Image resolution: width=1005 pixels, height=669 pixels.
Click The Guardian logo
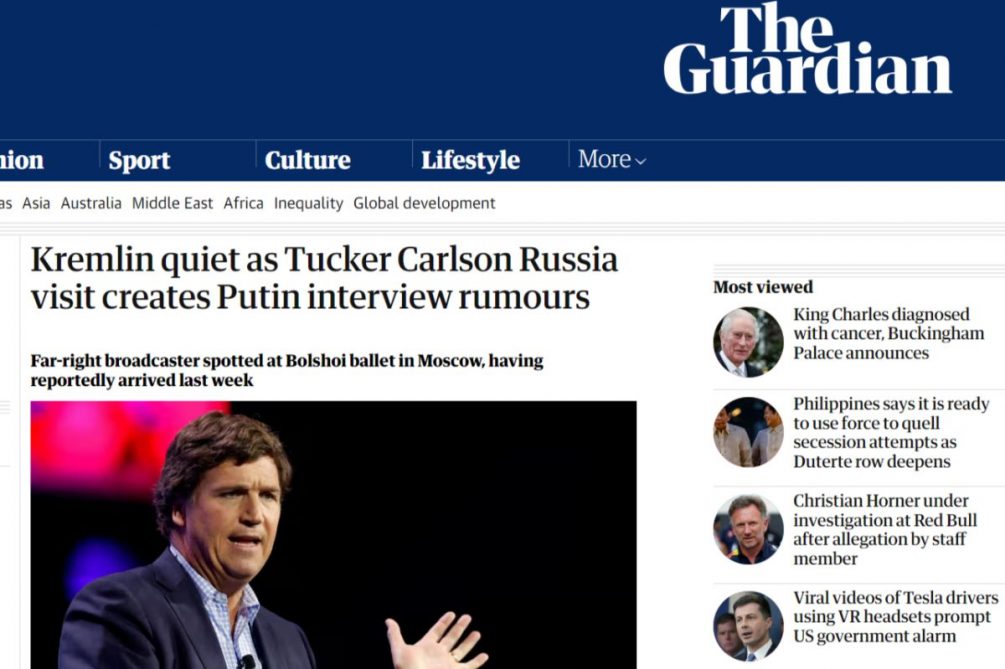tap(807, 50)
